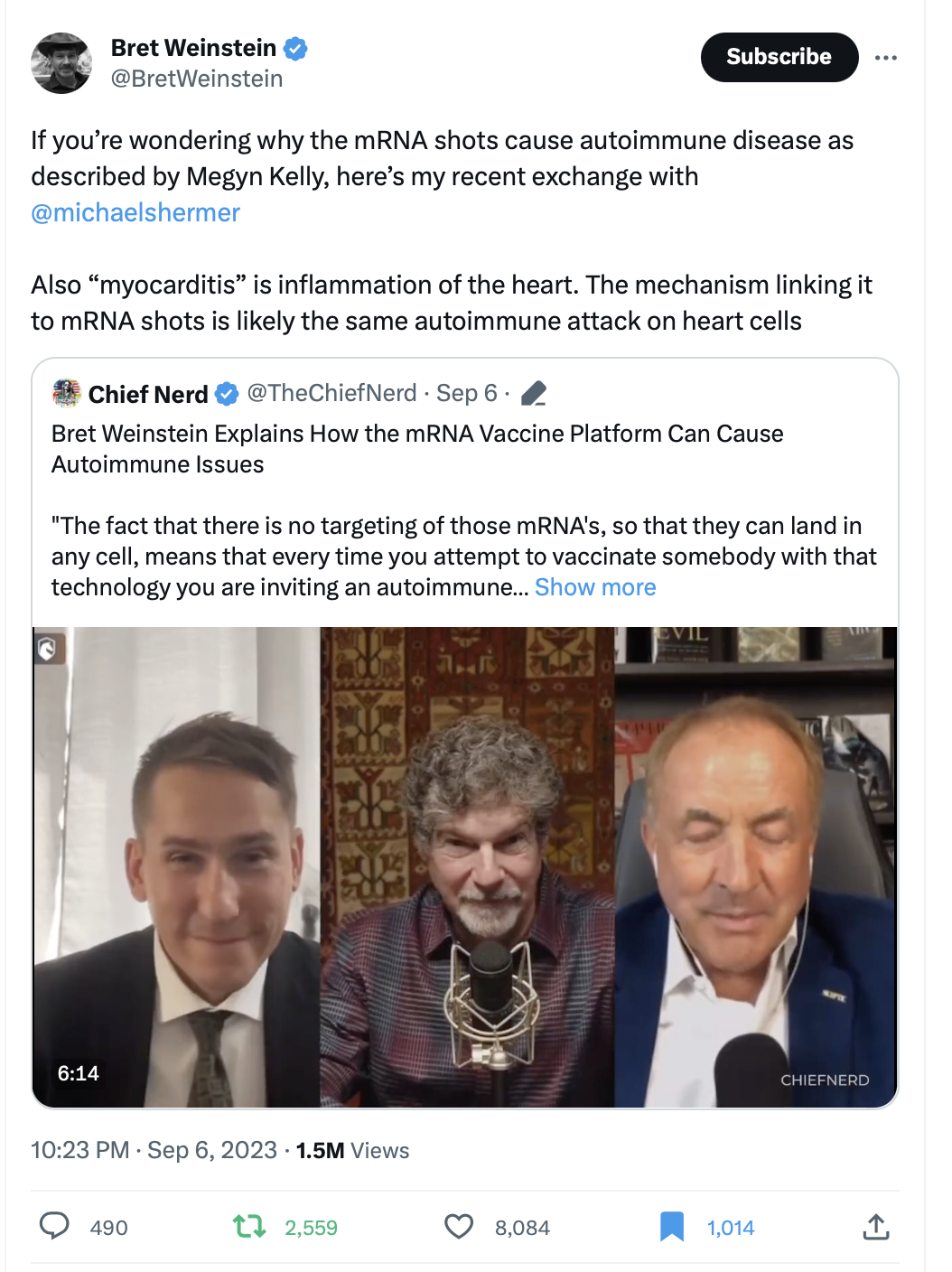Click Bret Weinstein's profile avatar
Screen dimensions: 952x1272
61,63
